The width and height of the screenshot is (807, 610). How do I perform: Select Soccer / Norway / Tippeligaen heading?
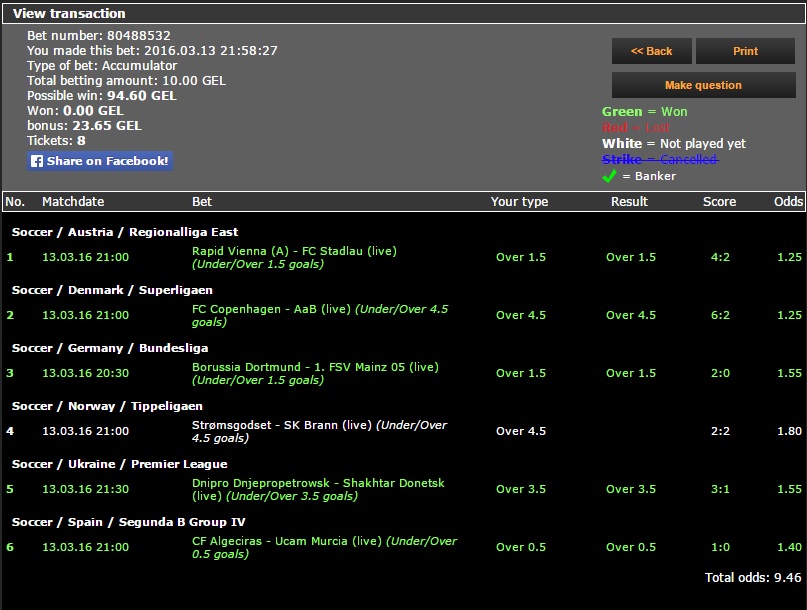(x=107, y=406)
